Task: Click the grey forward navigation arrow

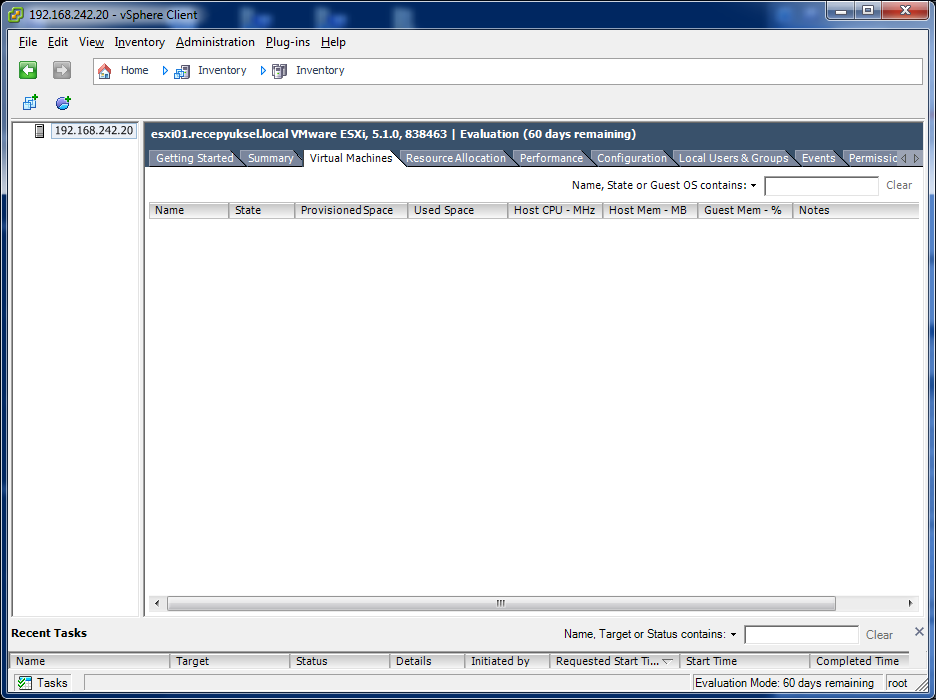Action: coord(61,70)
